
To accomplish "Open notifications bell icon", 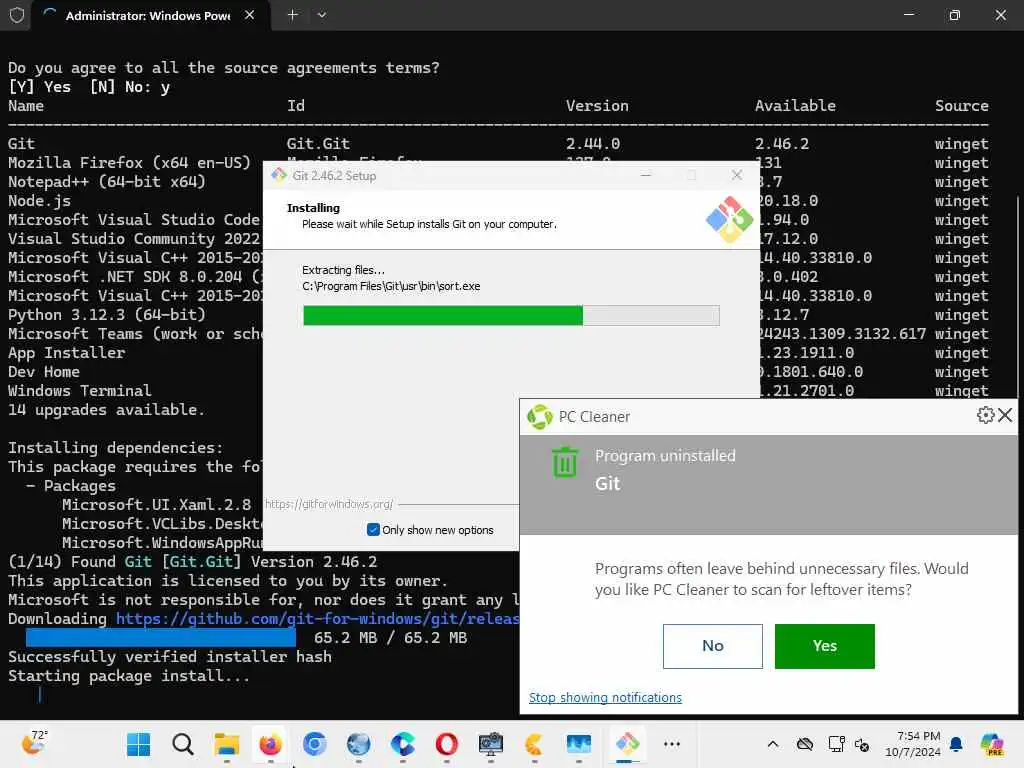I will tap(956, 744).
